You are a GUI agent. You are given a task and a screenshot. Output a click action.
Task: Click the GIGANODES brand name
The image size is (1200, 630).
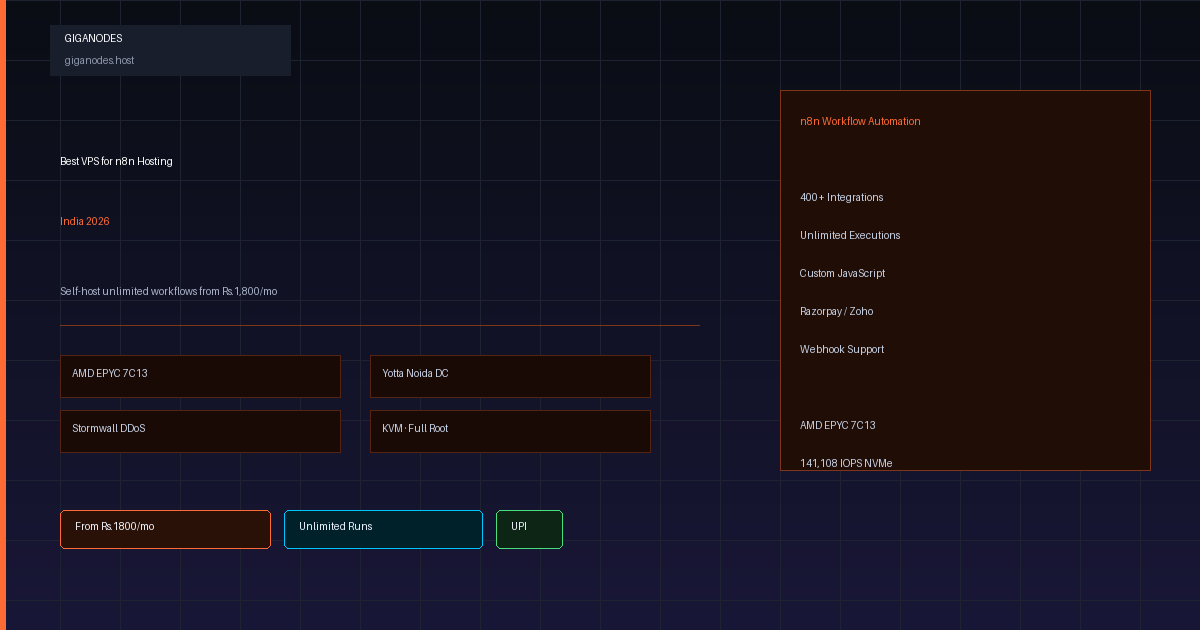click(x=93, y=38)
